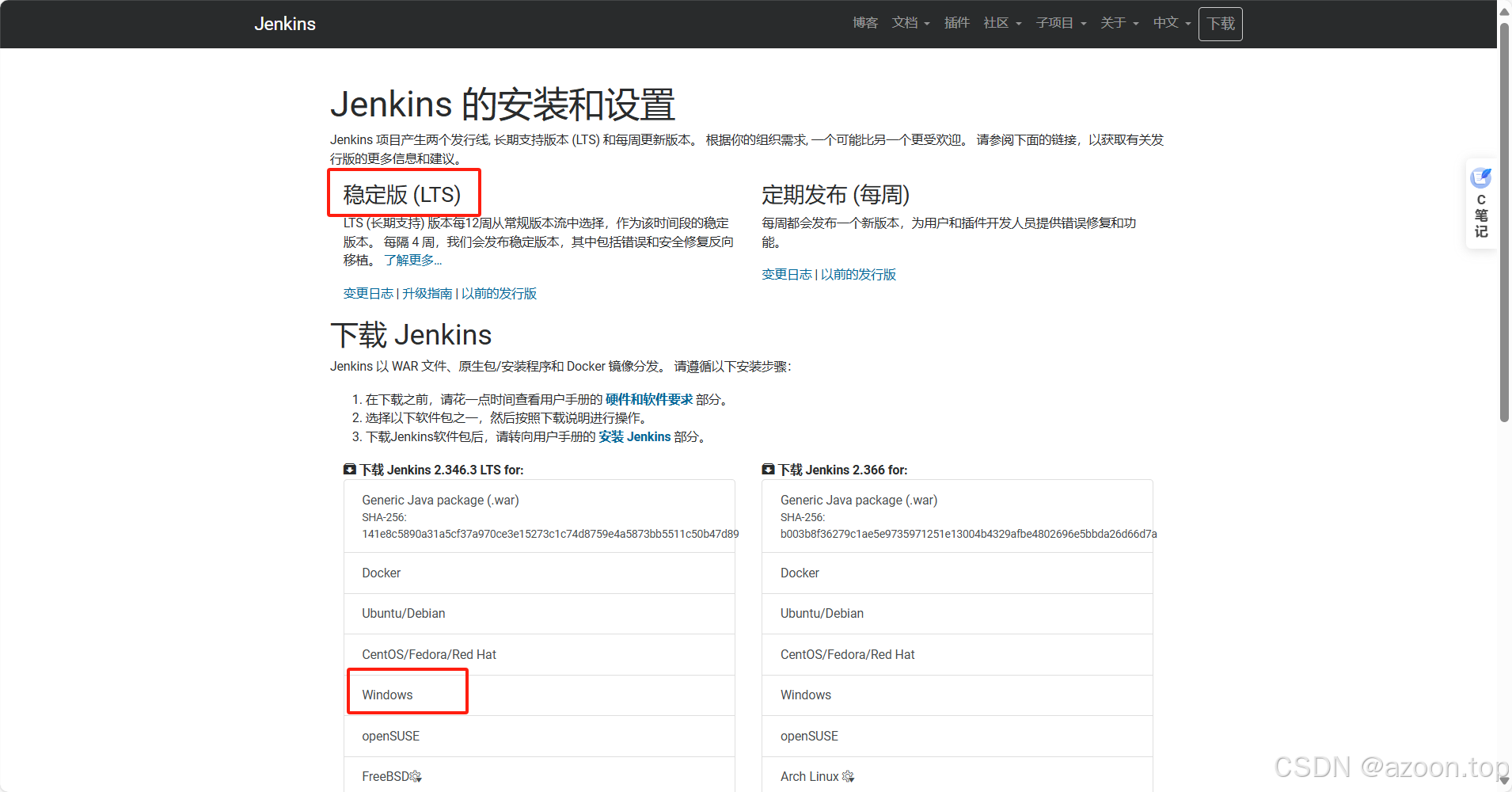Click the page vertical scrollbar thumb
Screen dimensions: 1512x792
pyautogui.click(x=1504, y=222)
